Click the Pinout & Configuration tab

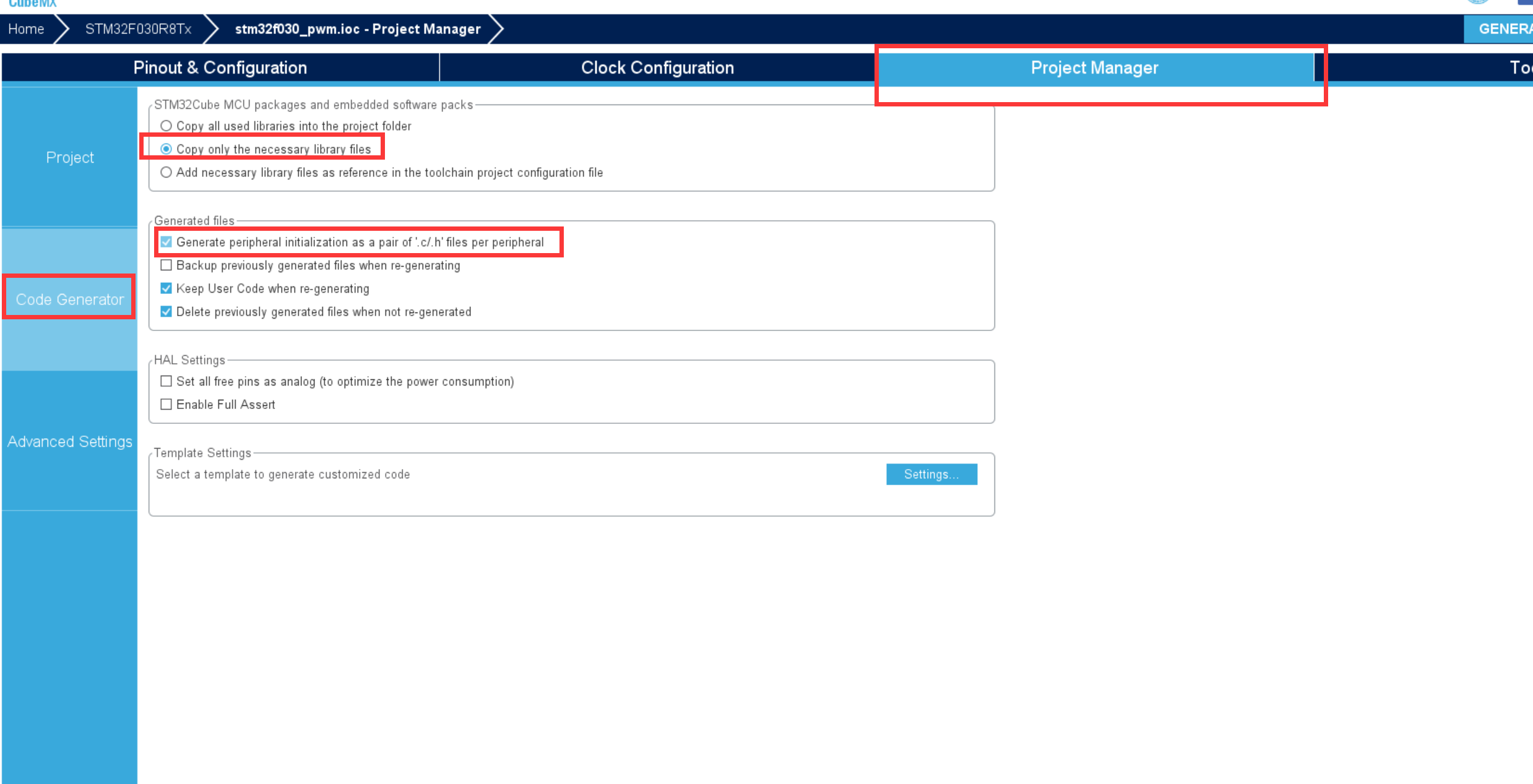tap(220, 67)
